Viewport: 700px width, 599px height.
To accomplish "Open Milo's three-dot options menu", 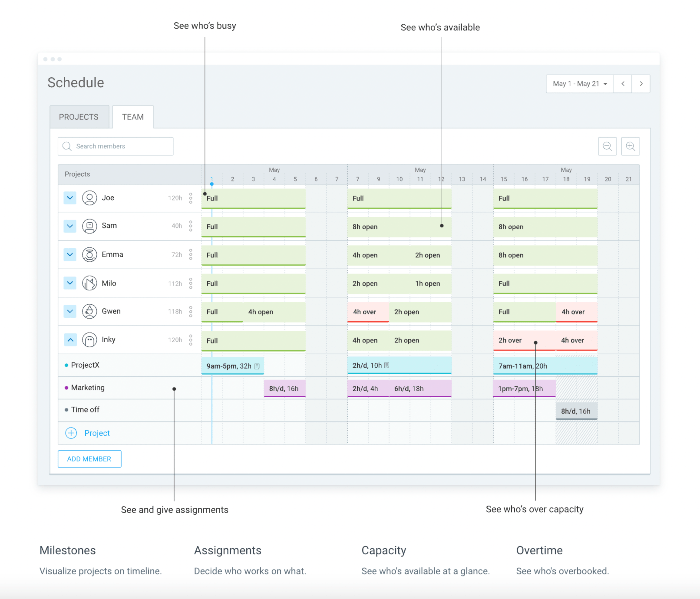I will tap(191, 283).
